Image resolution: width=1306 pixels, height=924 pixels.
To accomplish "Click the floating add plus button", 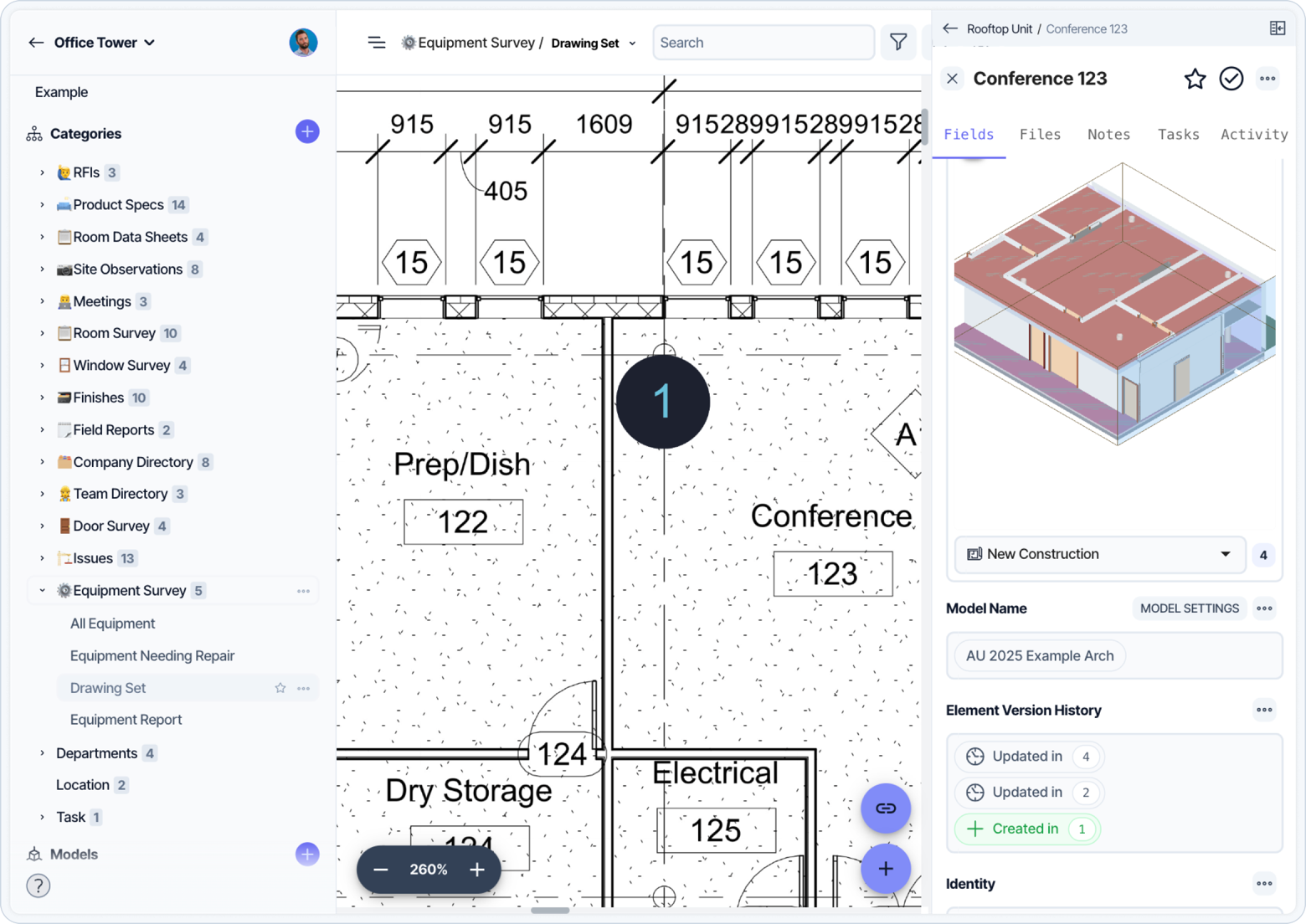I will (x=886, y=869).
